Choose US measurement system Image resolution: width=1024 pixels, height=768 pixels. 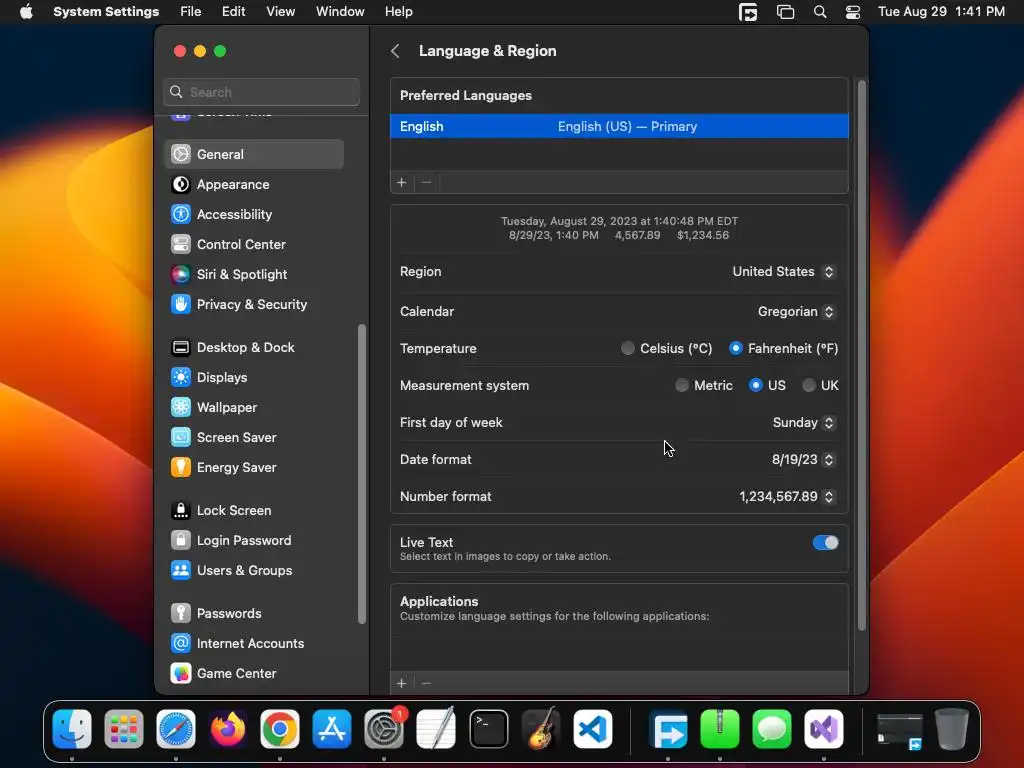coord(756,385)
